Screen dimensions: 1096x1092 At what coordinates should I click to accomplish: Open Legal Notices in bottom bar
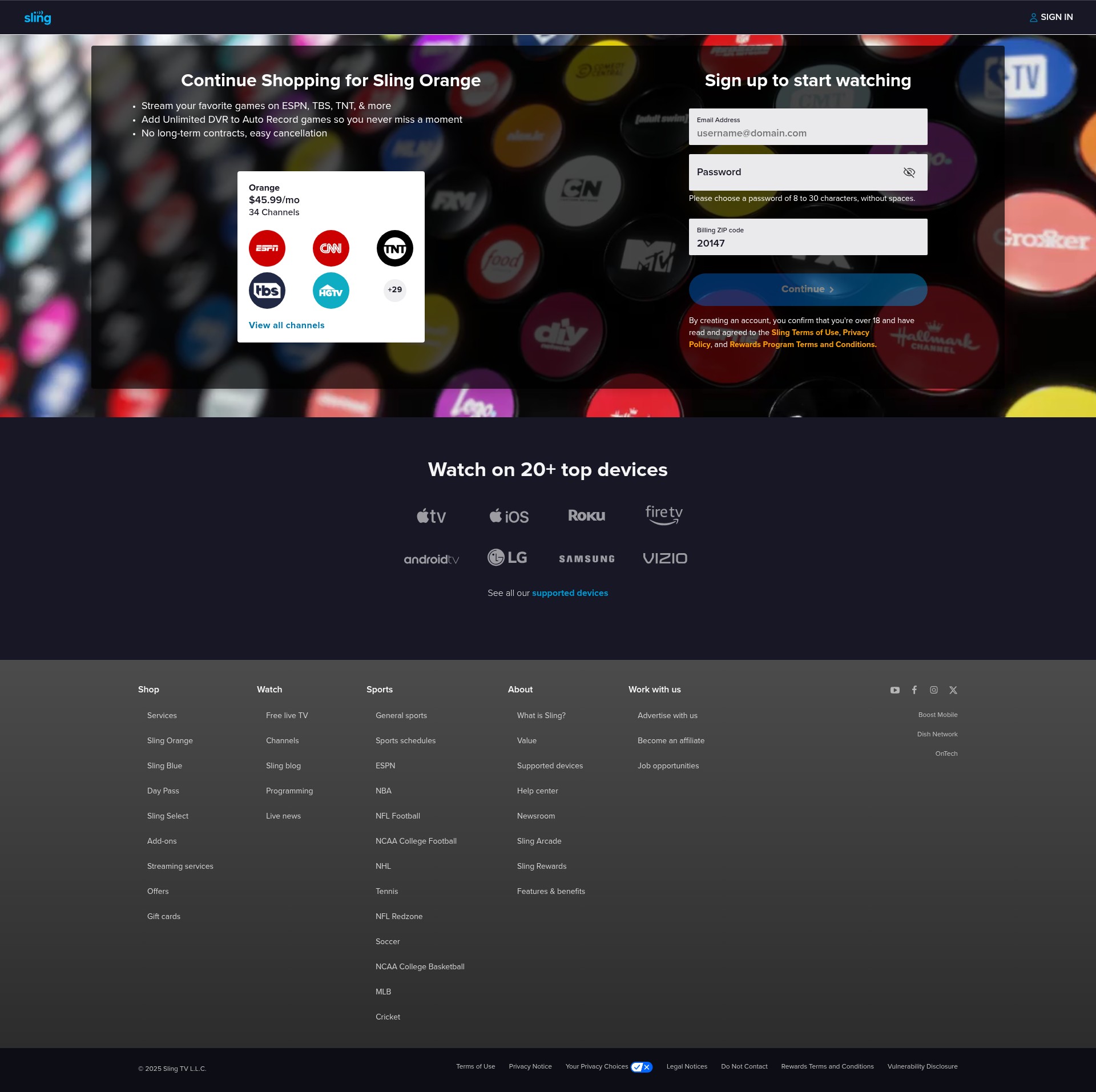(x=687, y=1066)
